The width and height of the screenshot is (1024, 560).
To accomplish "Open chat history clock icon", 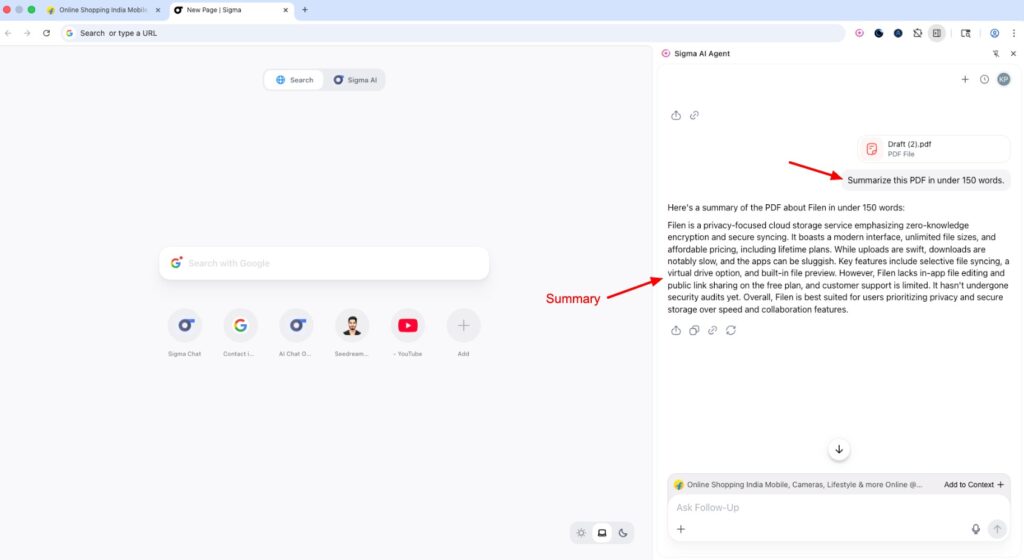I will point(984,79).
